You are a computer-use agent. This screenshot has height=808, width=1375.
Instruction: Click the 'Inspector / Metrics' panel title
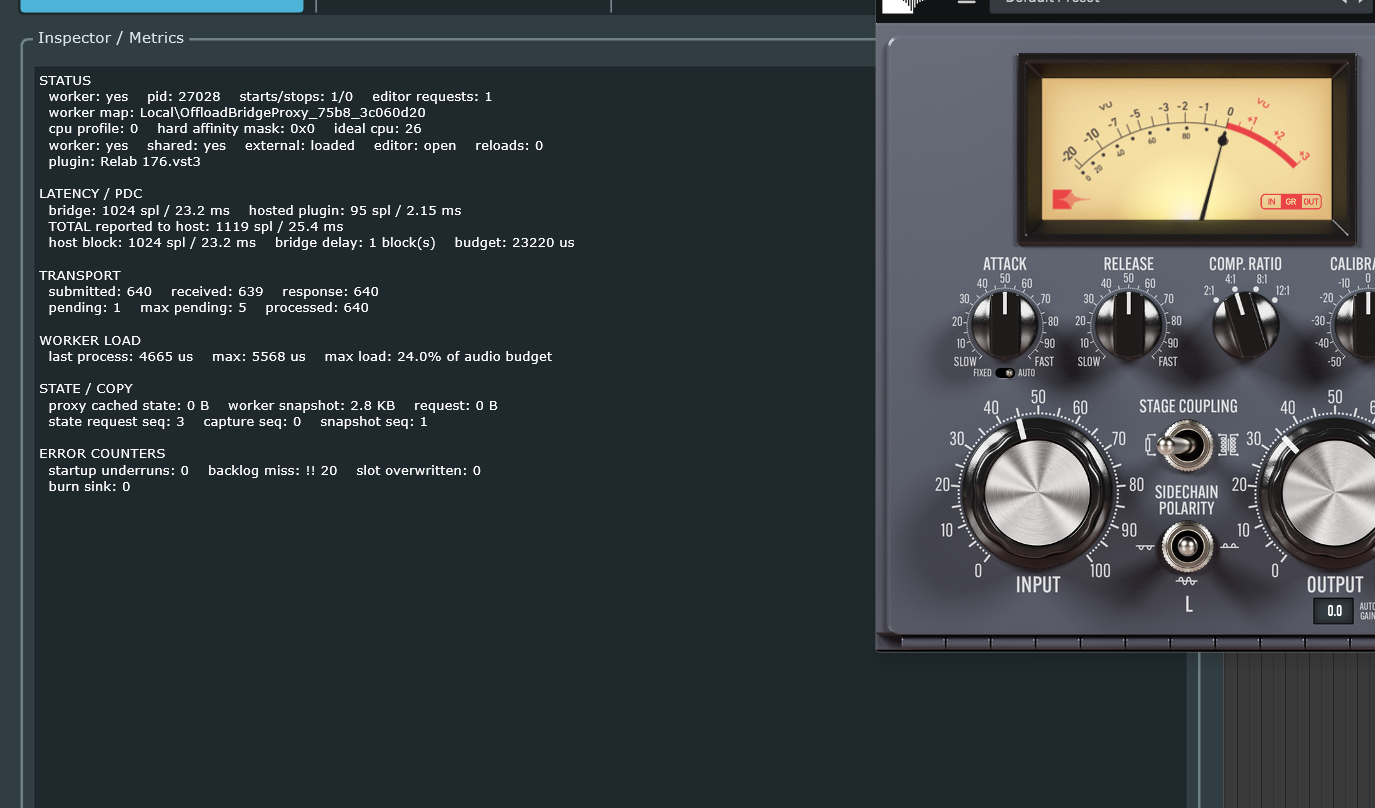pyautogui.click(x=111, y=37)
